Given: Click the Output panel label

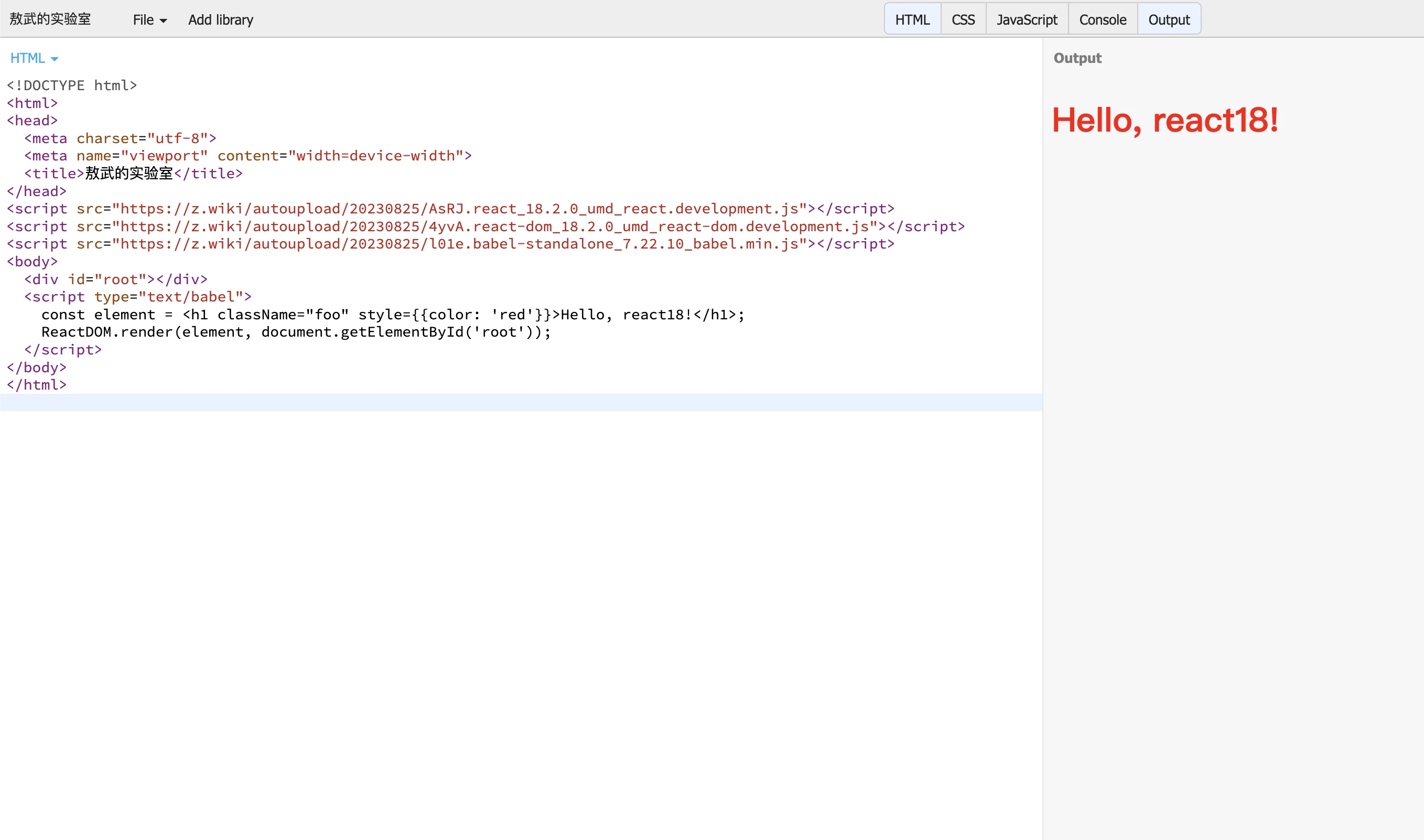Looking at the screenshot, I should click(1077, 58).
